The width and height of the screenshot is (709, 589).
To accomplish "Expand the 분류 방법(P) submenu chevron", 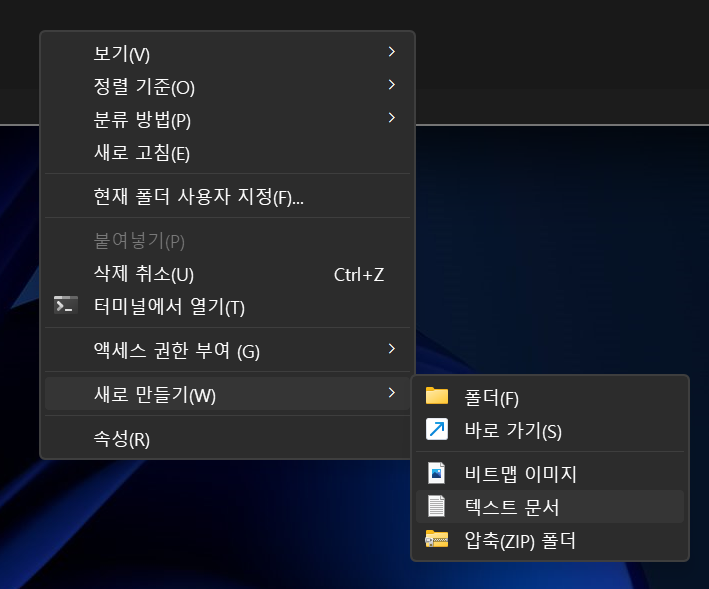I will point(392,118).
